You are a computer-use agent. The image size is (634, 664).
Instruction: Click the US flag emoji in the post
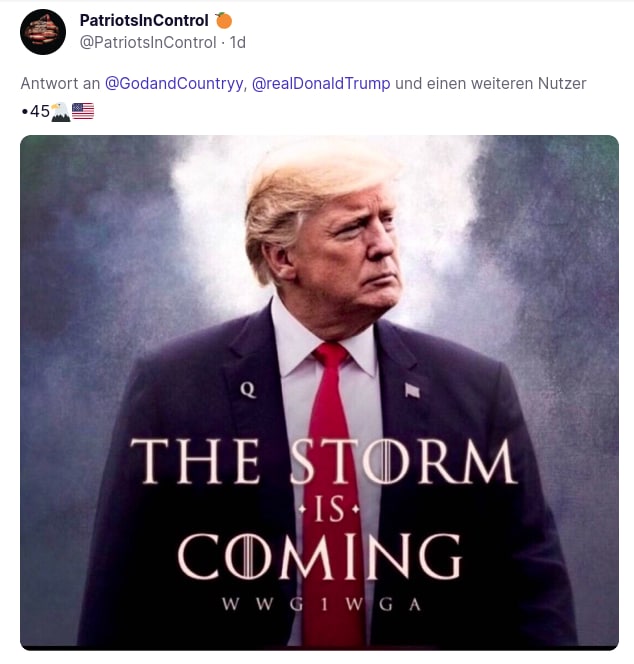click(83, 111)
